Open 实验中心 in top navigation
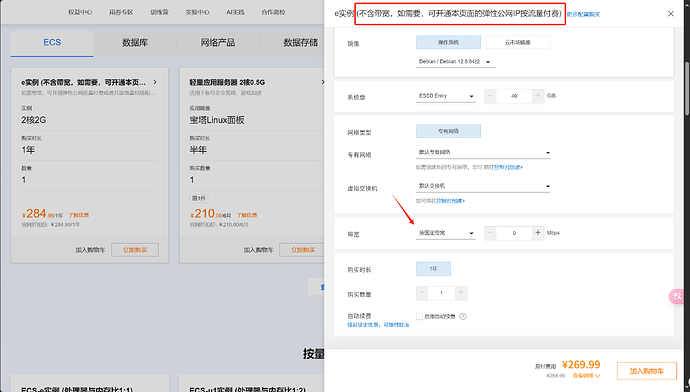Viewport: 690px width, 392px height. [197, 12]
